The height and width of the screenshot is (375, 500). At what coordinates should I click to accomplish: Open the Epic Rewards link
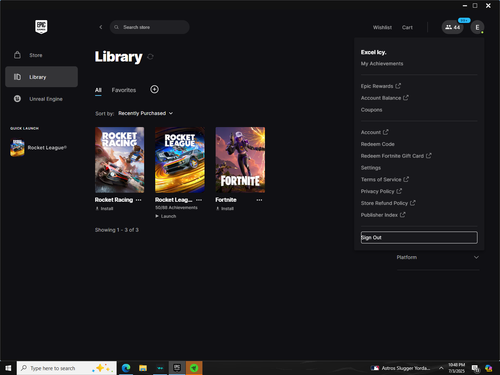coord(381,86)
